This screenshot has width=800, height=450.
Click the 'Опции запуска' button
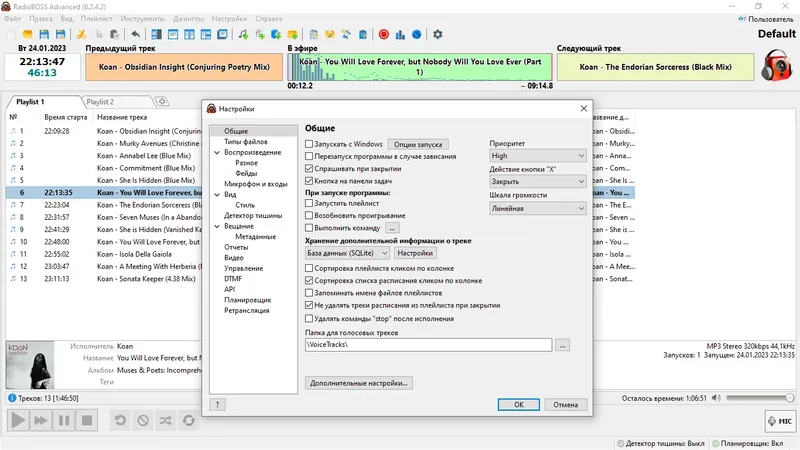tap(418, 144)
